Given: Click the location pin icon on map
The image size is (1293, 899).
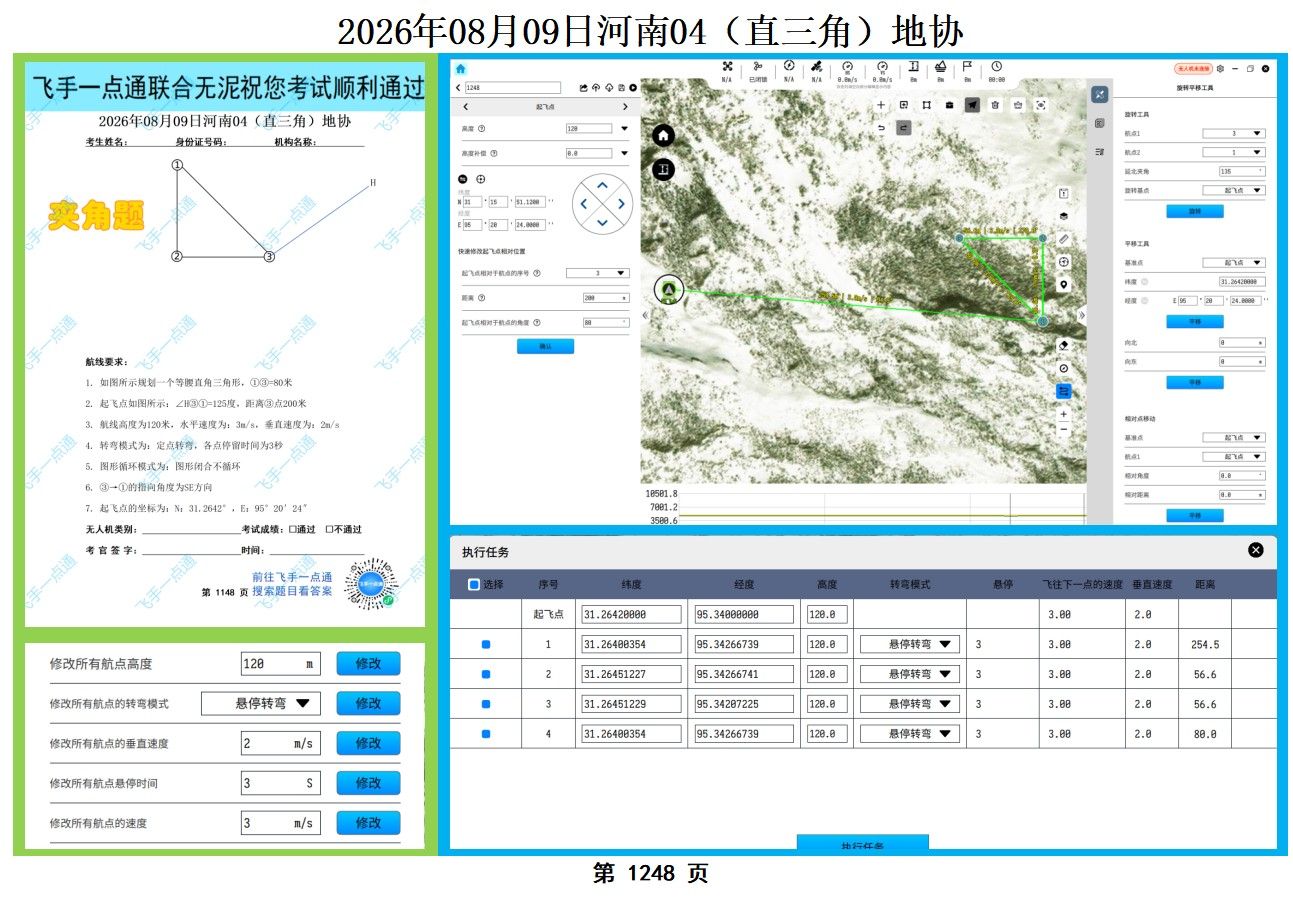Looking at the screenshot, I should tap(1064, 285).
